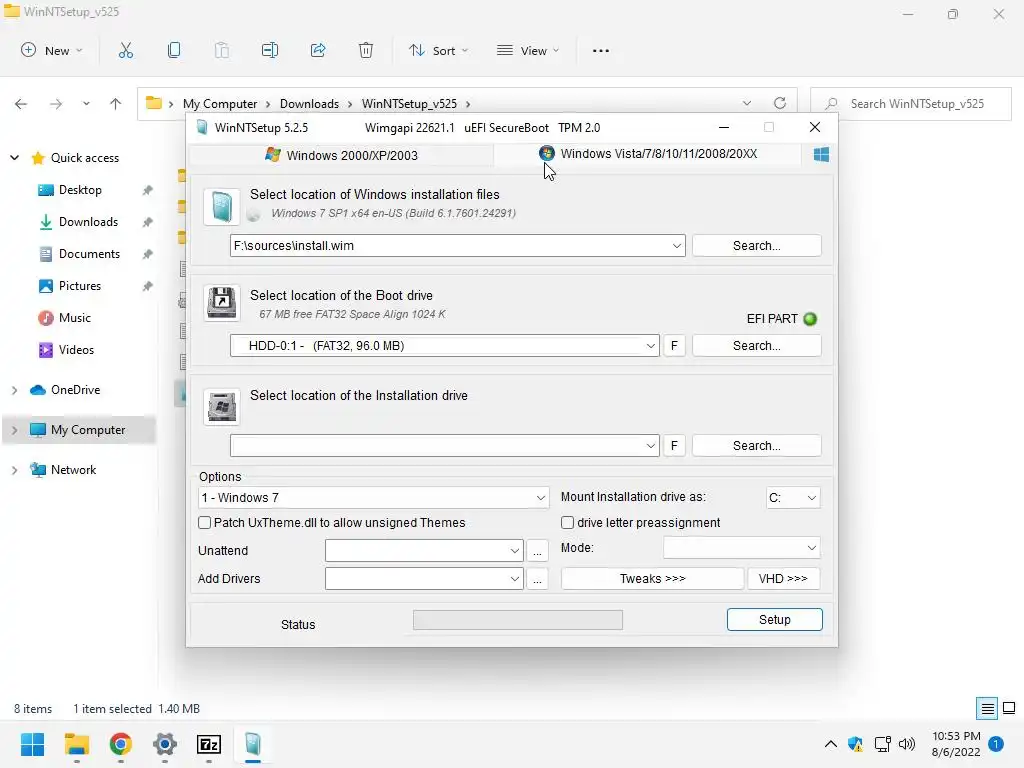Open the Mount Installation drive letter dropdown

[x=811, y=498]
